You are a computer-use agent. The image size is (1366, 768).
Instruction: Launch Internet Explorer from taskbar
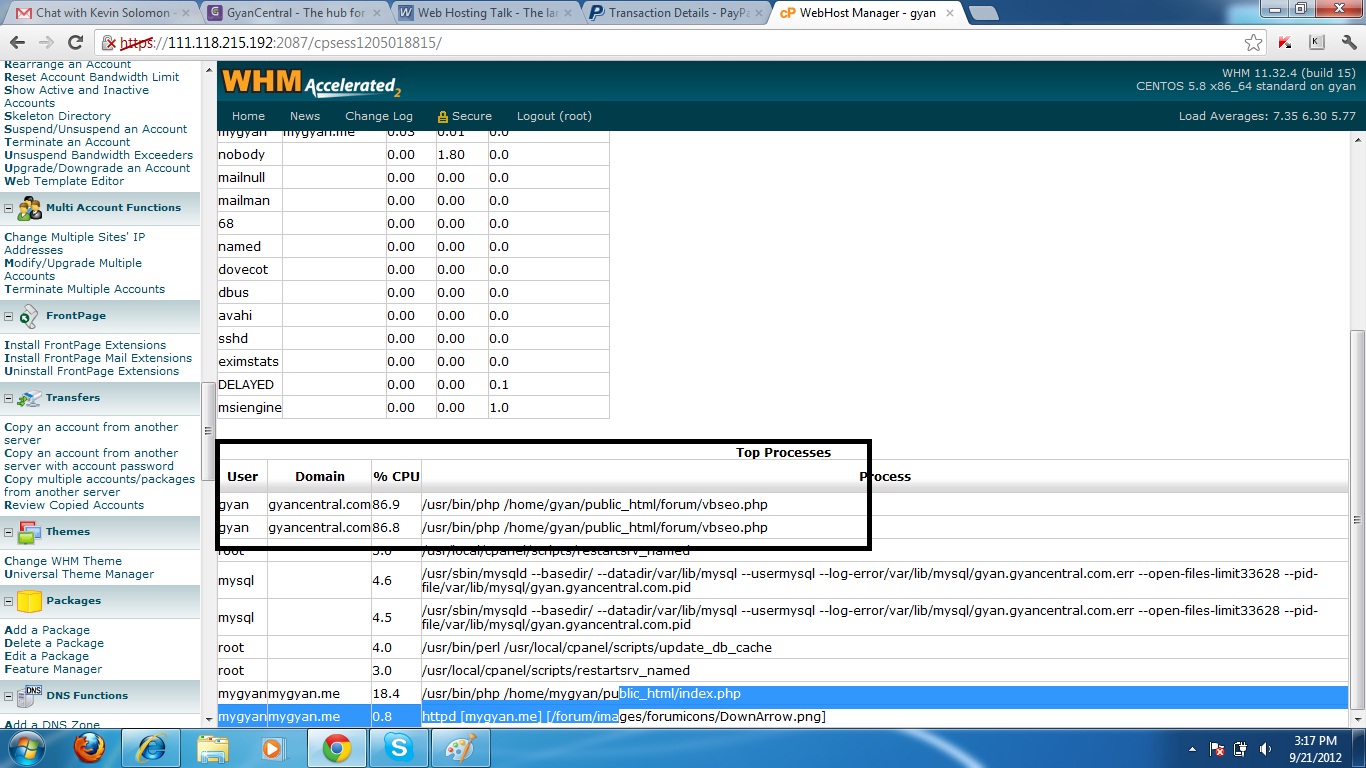[x=151, y=748]
